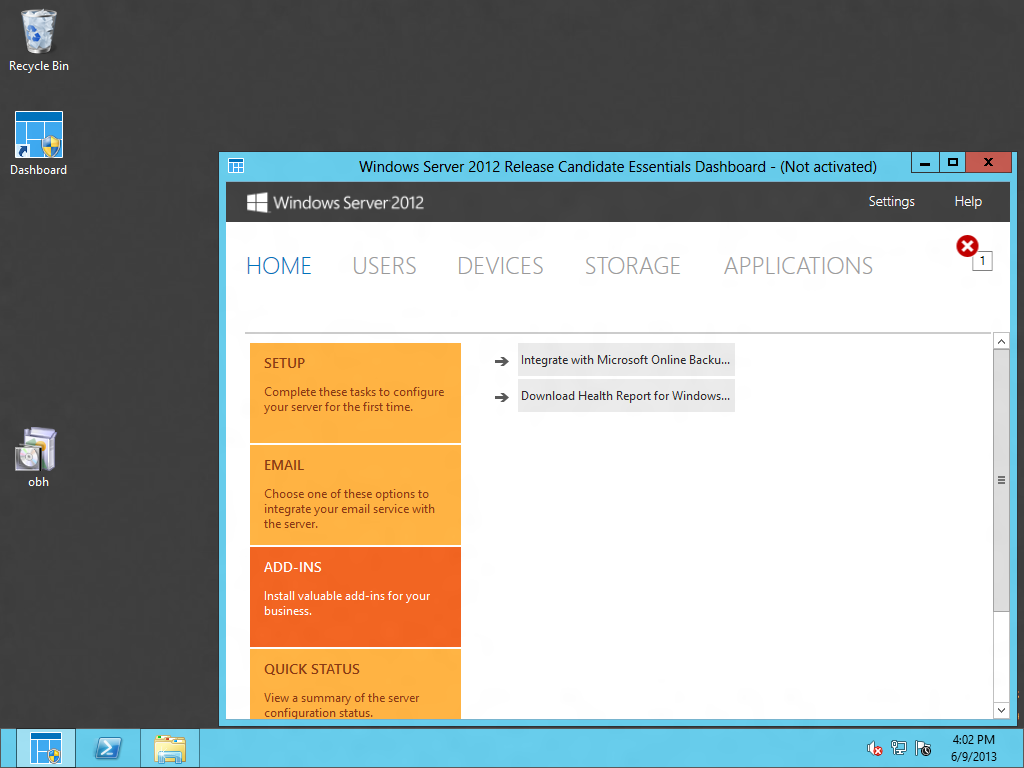
Task: Select the QUICK STATUS category tile
Action: coord(355,684)
